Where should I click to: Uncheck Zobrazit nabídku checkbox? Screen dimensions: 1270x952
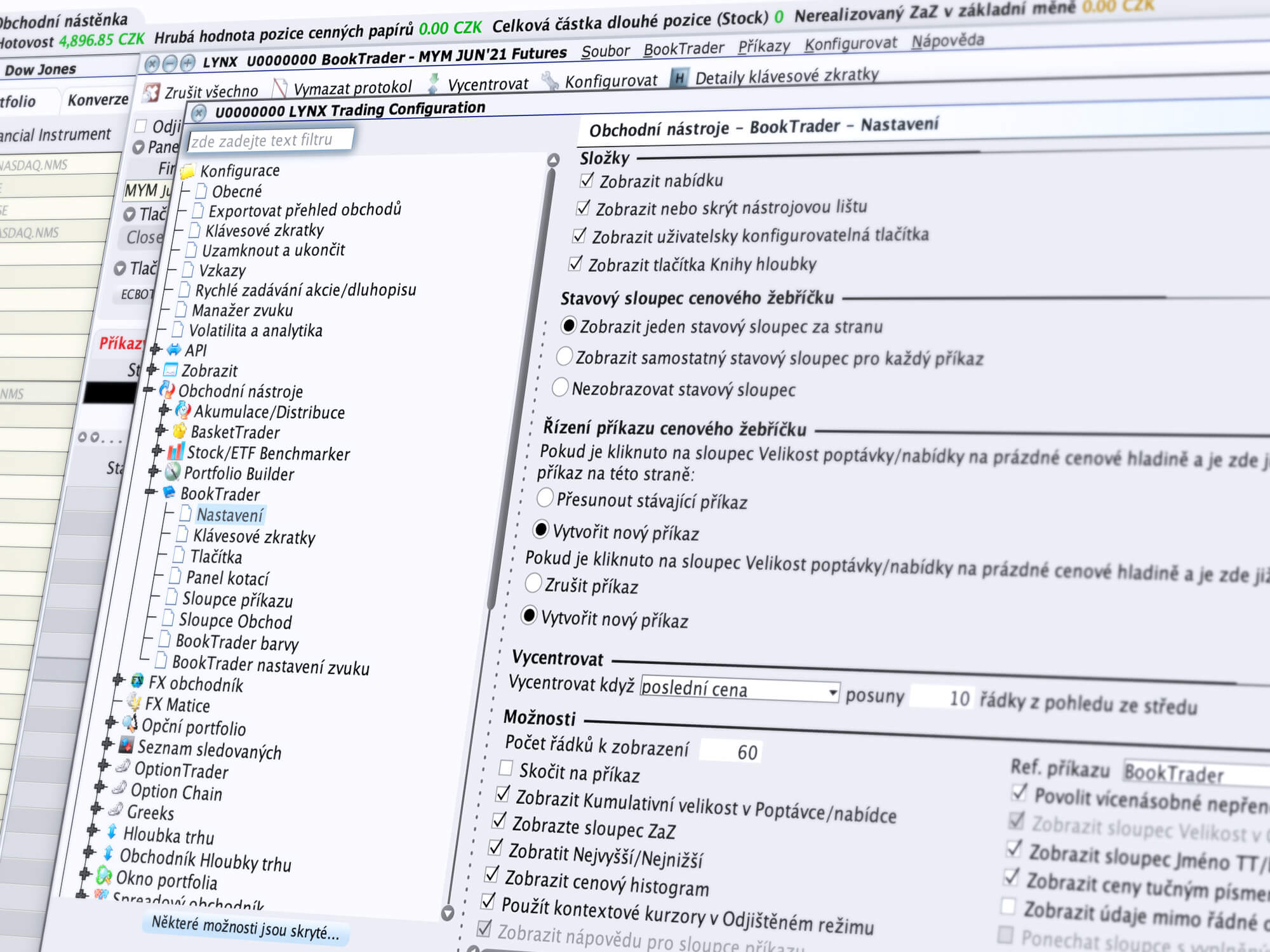tap(587, 180)
